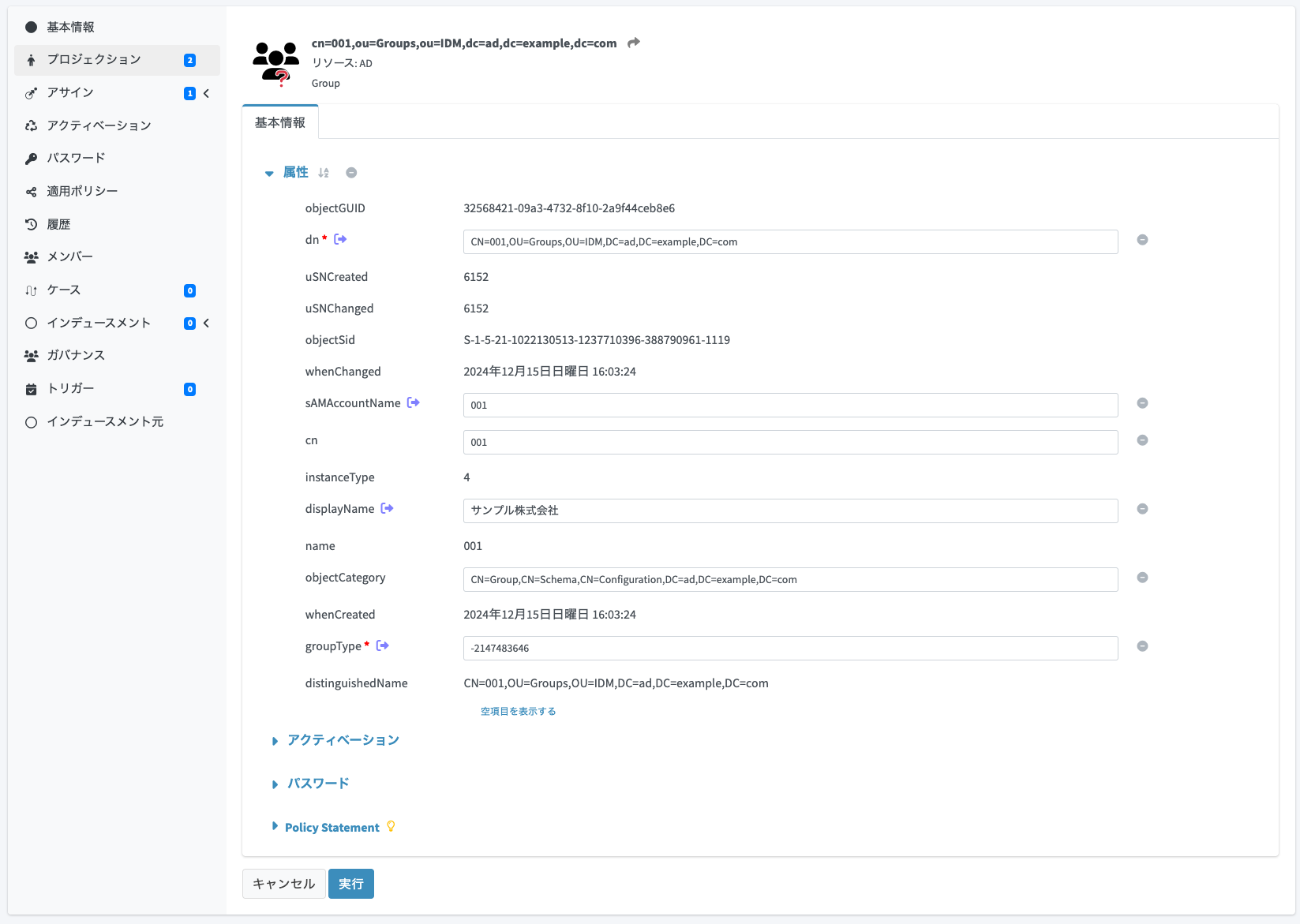Remove the cn value with minus icon
This screenshot has width=1300, height=924.
point(1142,440)
